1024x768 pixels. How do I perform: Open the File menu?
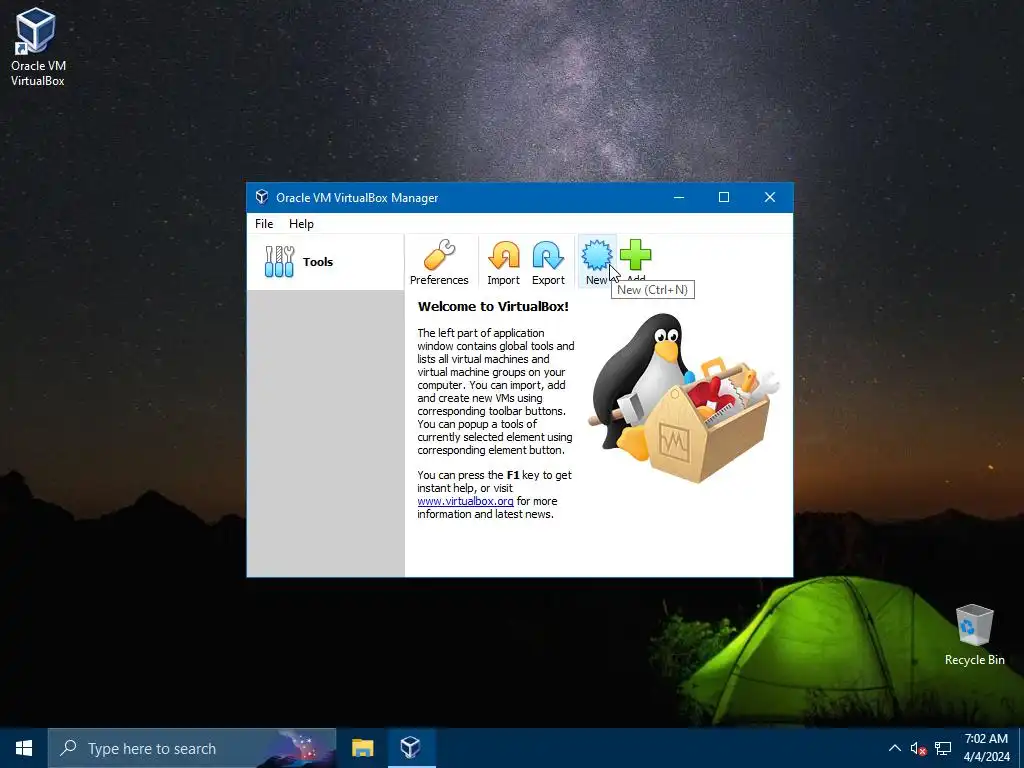coord(264,223)
